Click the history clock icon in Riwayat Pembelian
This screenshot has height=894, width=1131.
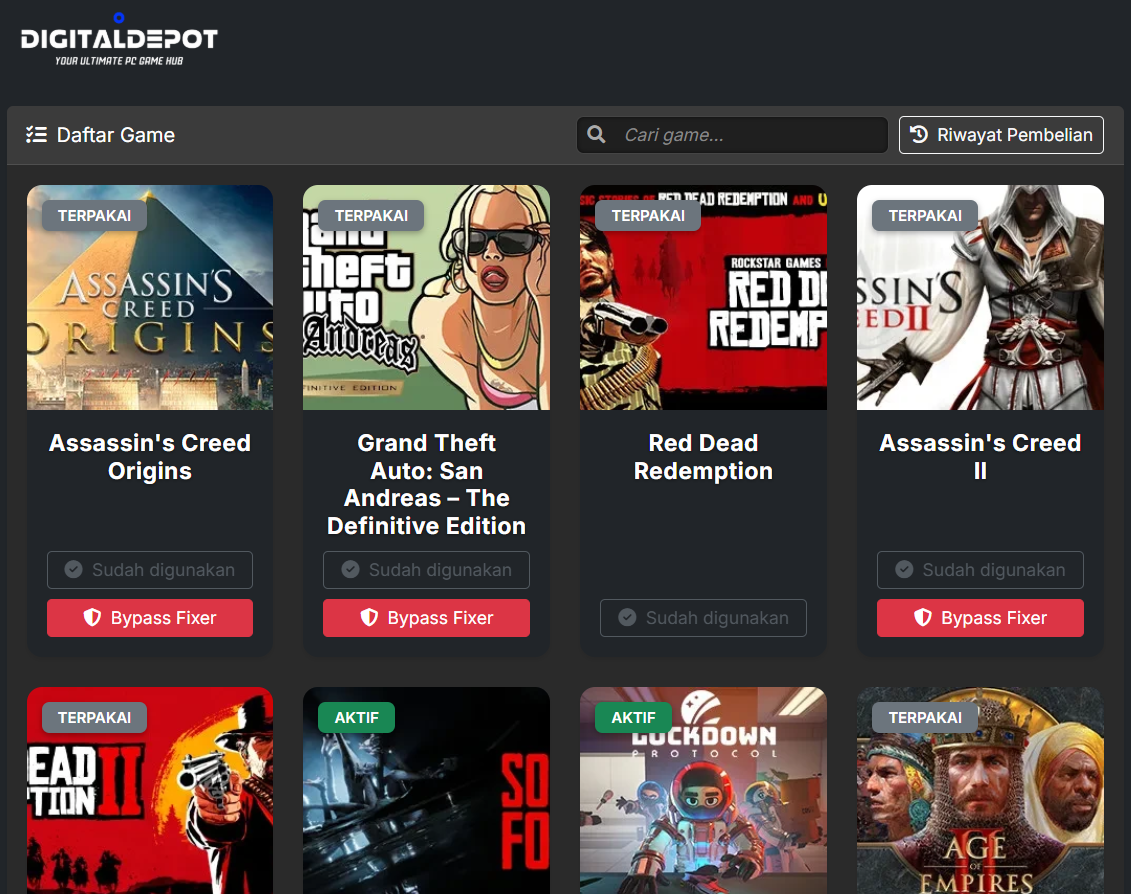(918, 134)
